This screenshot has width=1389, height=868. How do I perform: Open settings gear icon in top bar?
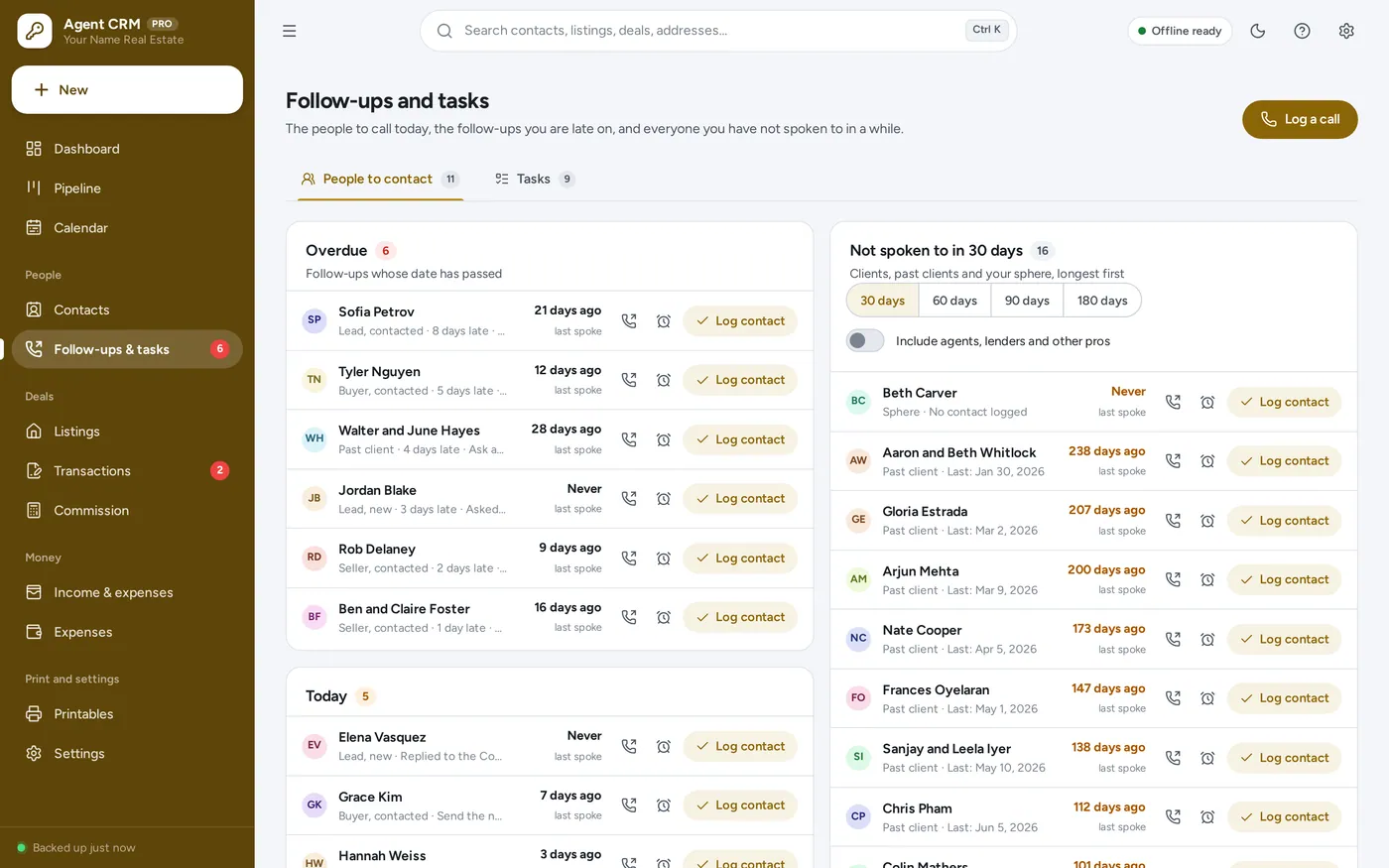pos(1346,31)
